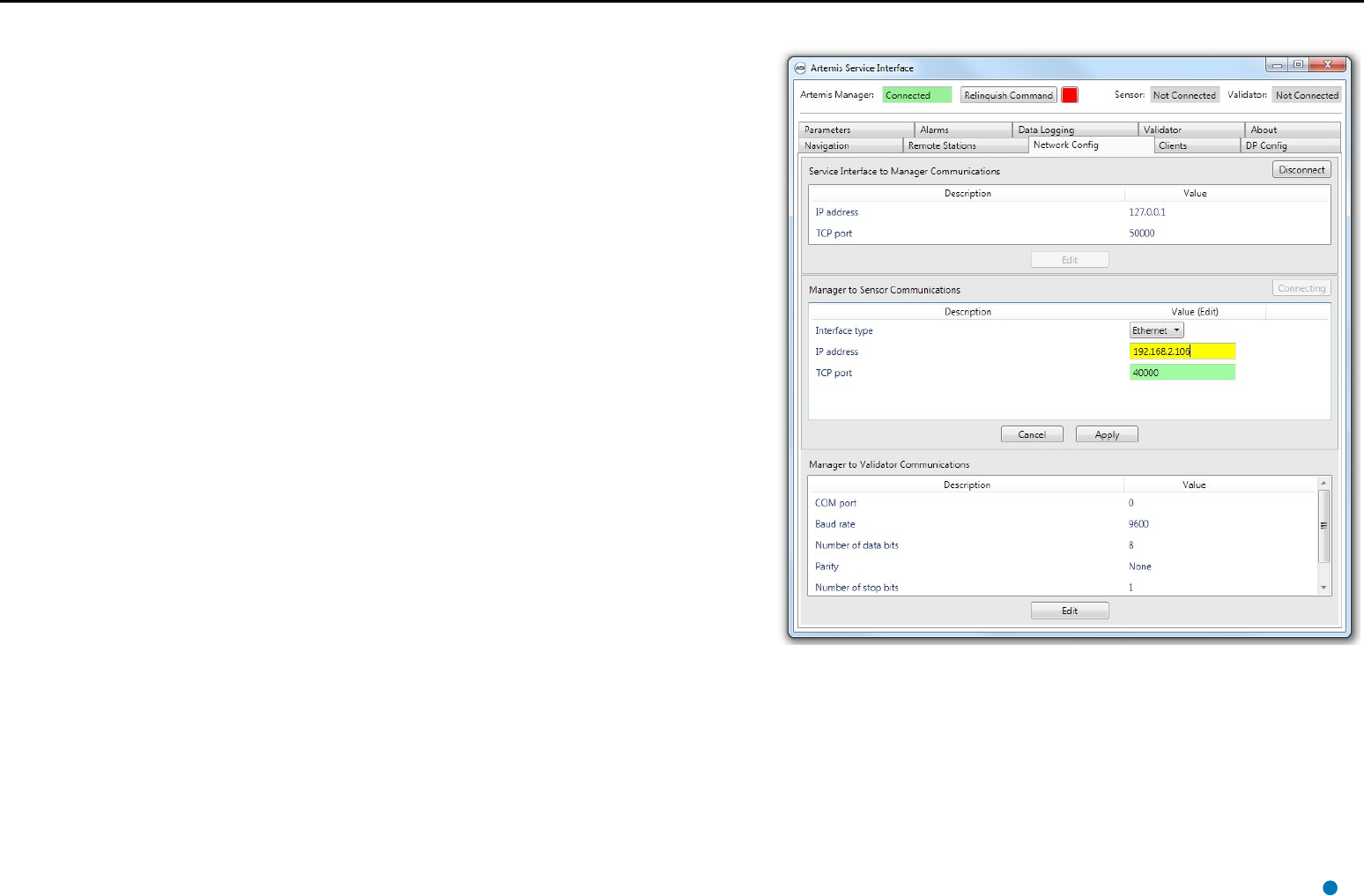Click the red command status indicator
The height and width of the screenshot is (896, 1364).
click(1070, 95)
